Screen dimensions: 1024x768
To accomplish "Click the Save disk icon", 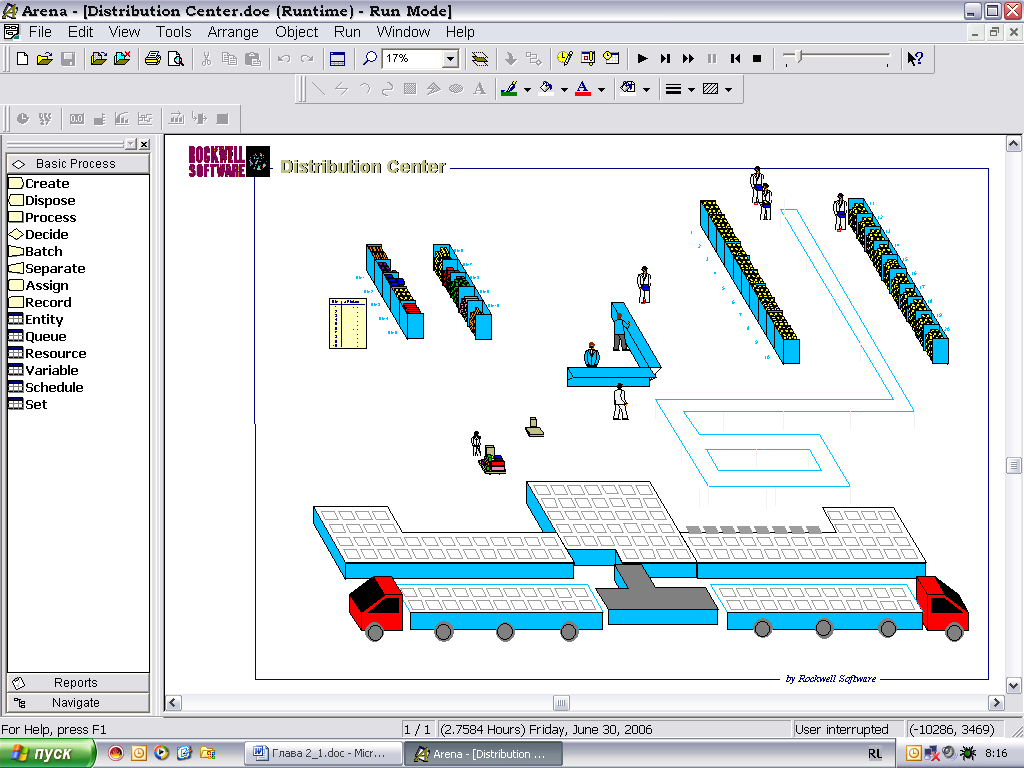I will (x=68, y=59).
